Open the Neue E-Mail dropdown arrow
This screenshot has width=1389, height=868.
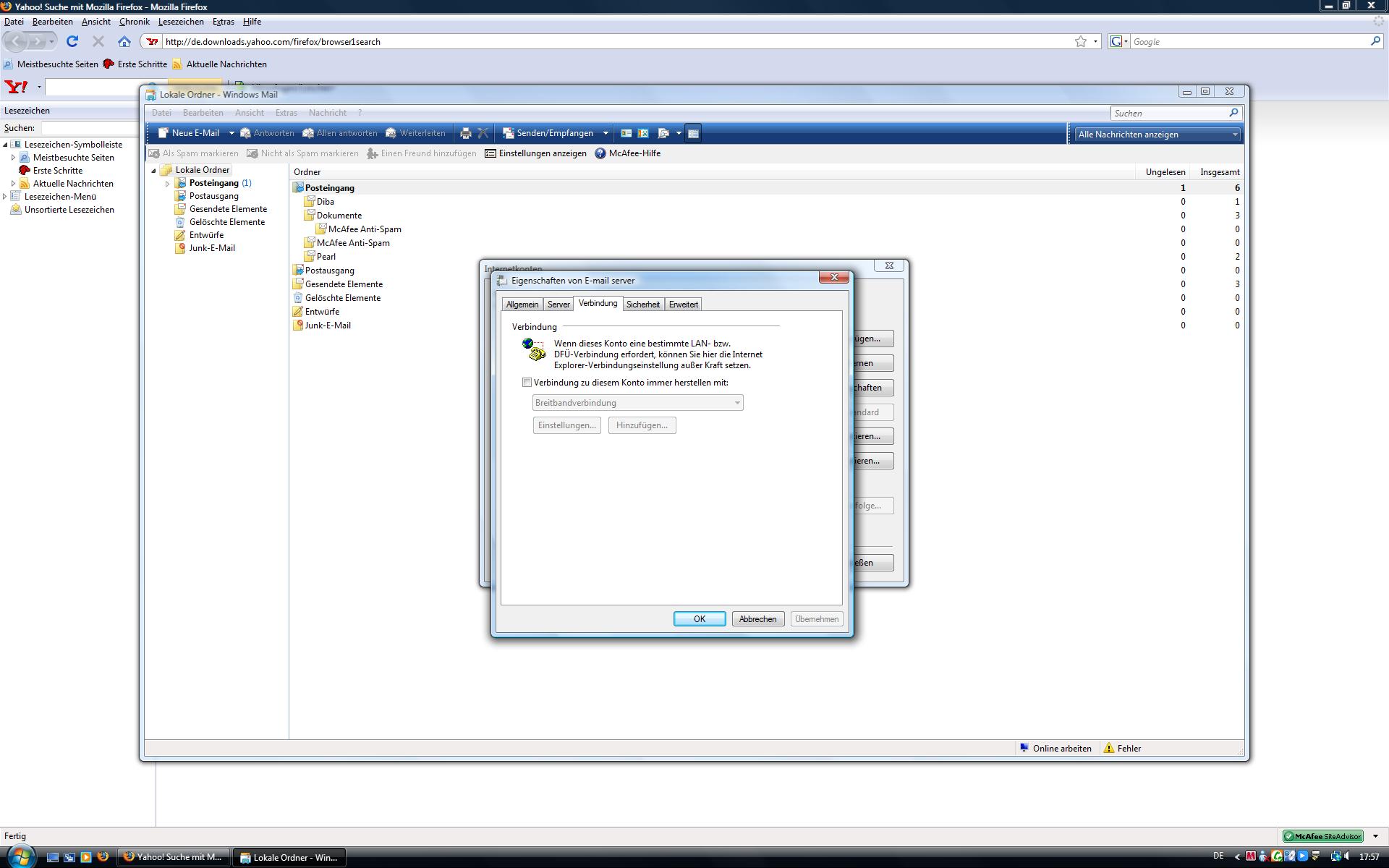click(231, 133)
